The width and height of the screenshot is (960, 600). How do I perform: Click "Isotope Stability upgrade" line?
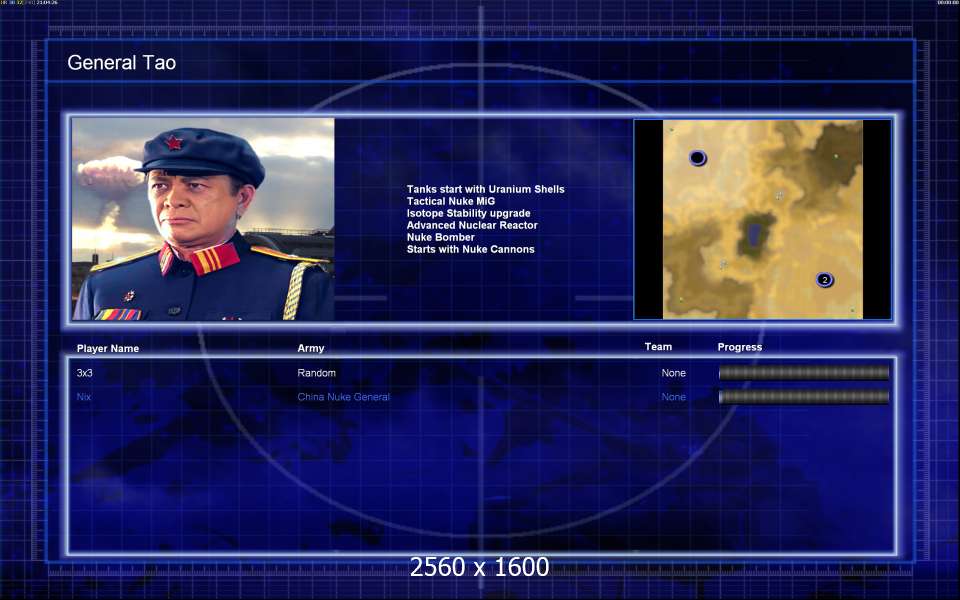468,213
